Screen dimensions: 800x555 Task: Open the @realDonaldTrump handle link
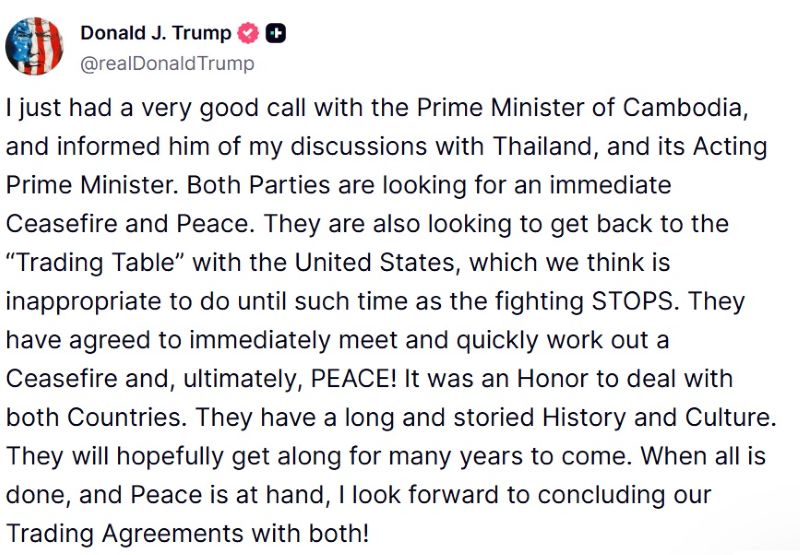pos(167,64)
